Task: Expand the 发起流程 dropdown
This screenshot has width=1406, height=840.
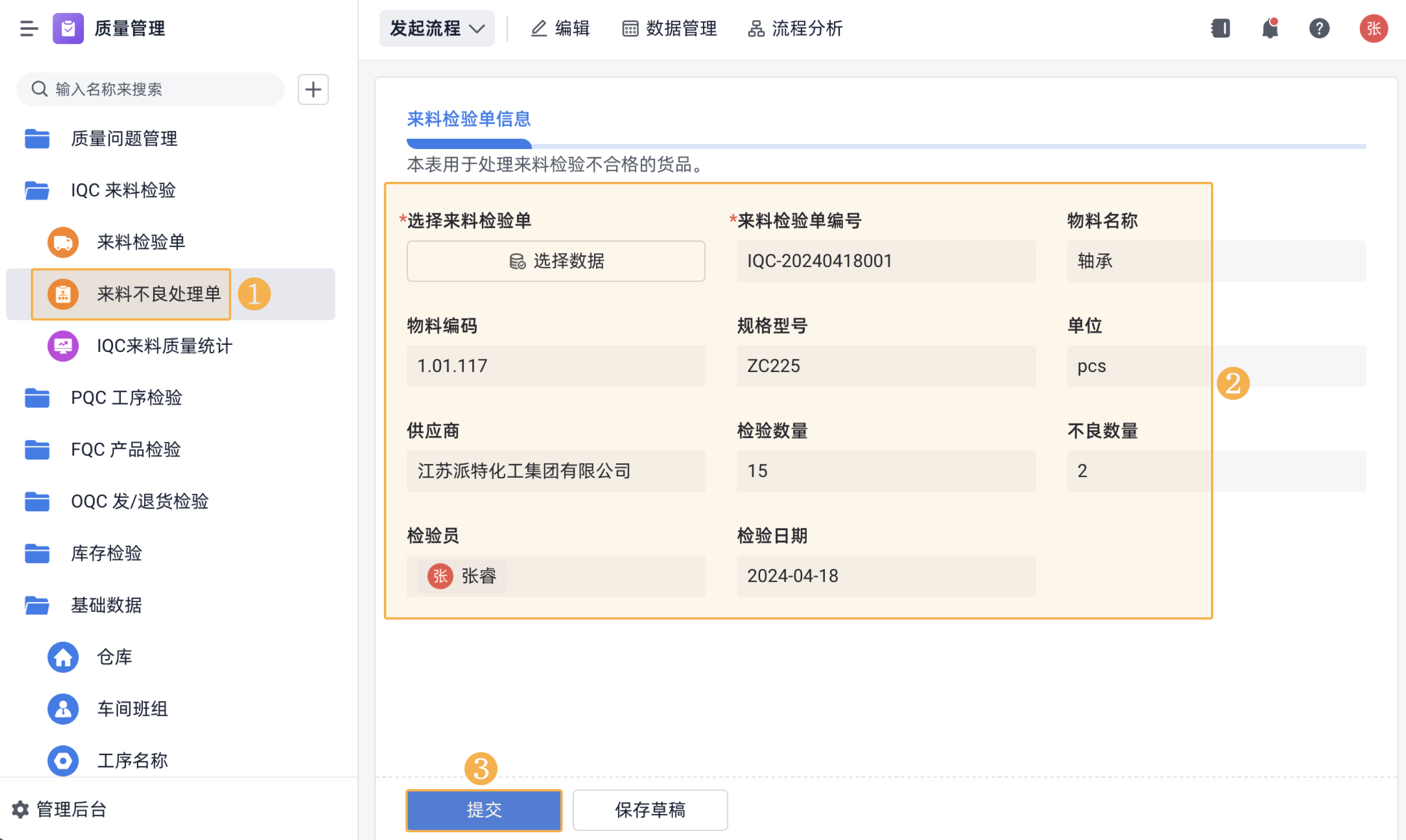Action: tap(436, 28)
